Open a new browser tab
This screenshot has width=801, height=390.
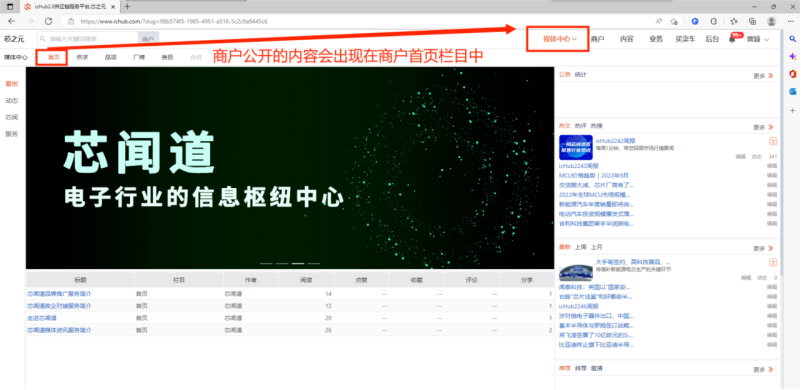pos(128,7)
